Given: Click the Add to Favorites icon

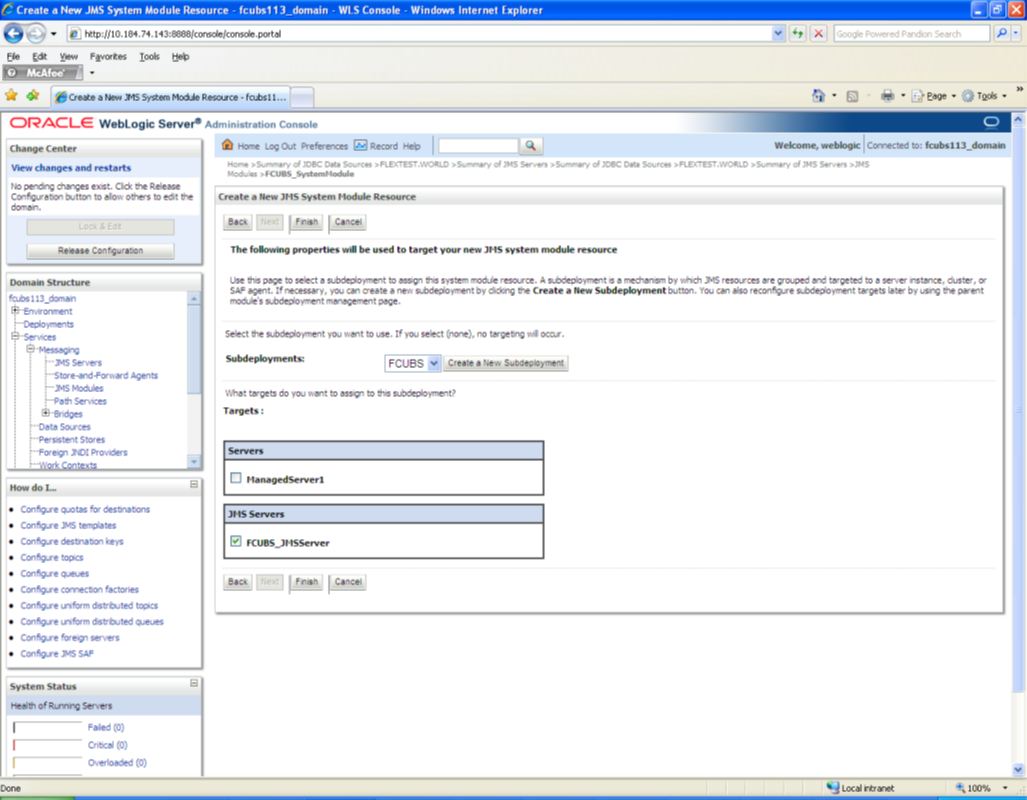Looking at the screenshot, I should (33, 96).
